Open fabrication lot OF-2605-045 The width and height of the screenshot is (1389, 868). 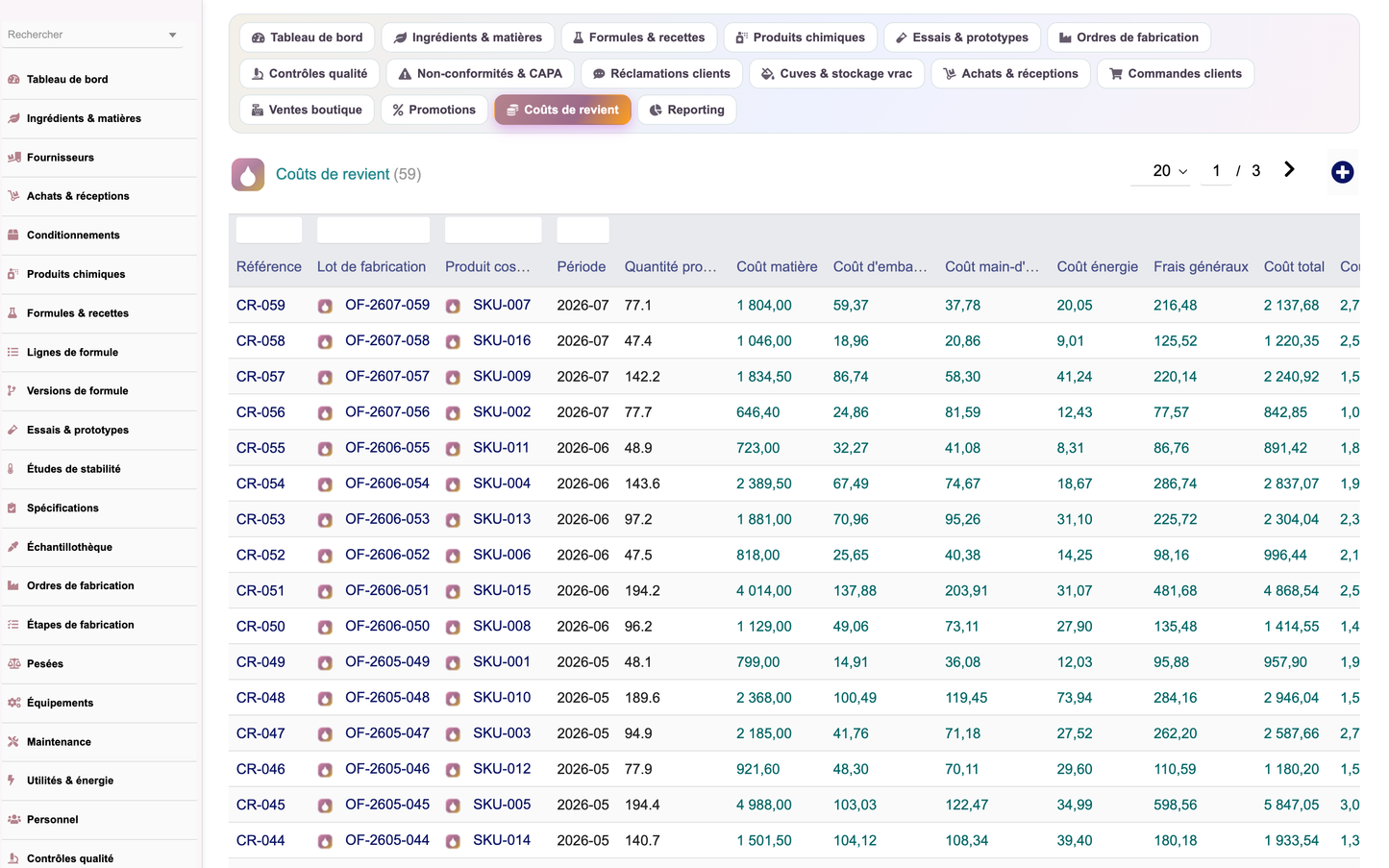pyautogui.click(x=387, y=805)
